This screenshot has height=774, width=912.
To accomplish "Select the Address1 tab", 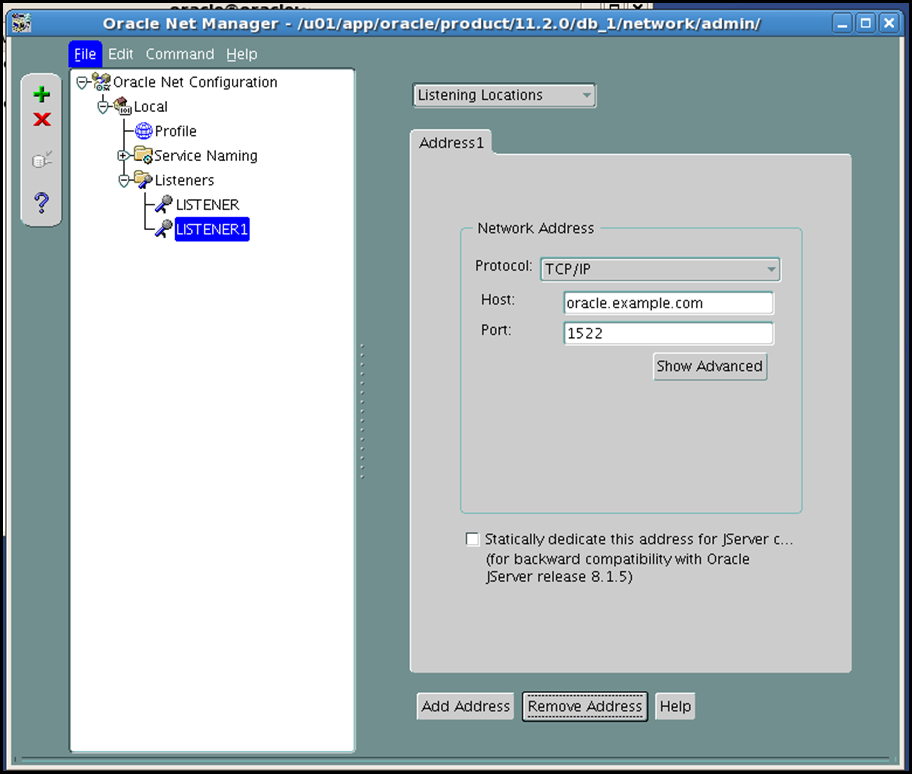I will pos(451,142).
